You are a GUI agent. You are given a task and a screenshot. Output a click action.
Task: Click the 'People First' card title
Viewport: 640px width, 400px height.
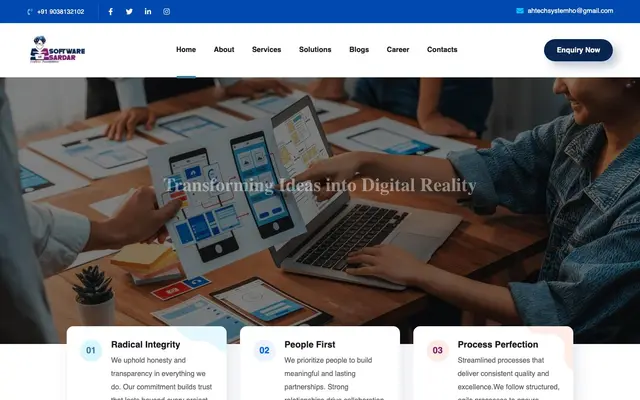click(310, 344)
